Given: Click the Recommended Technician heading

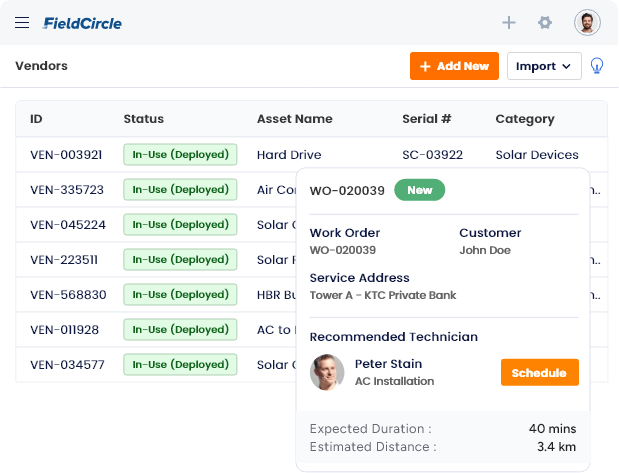Looking at the screenshot, I should point(394,337).
